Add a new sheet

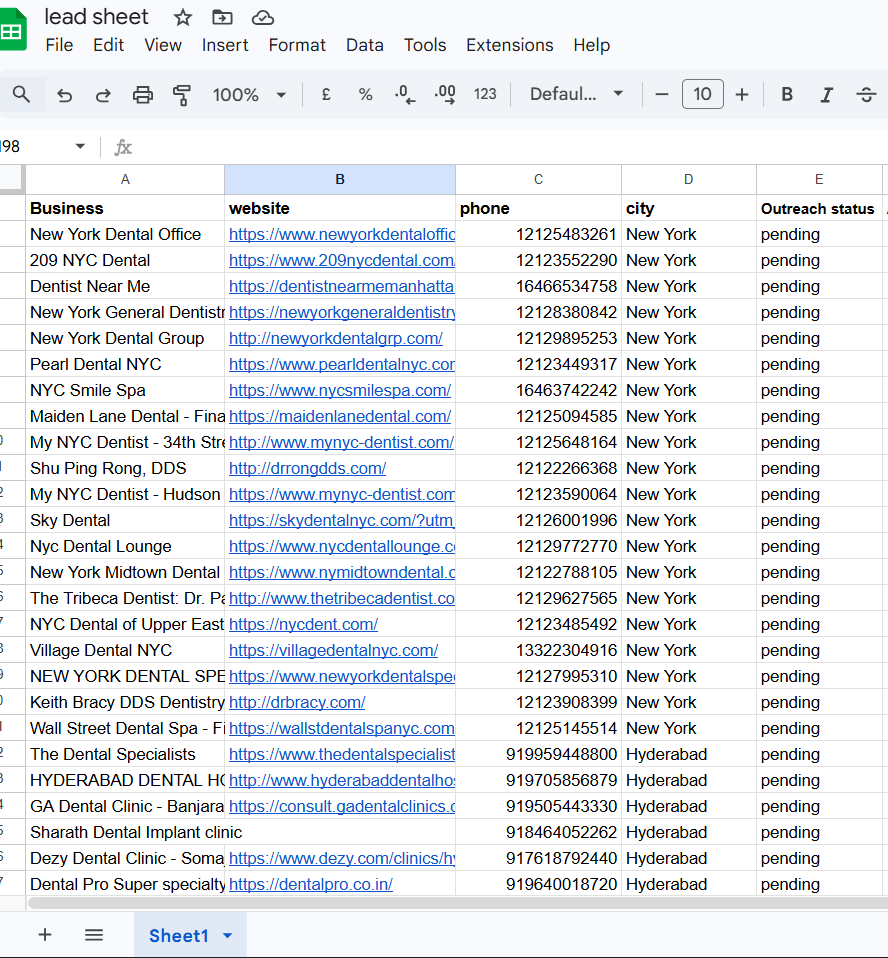click(x=45, y=934)
